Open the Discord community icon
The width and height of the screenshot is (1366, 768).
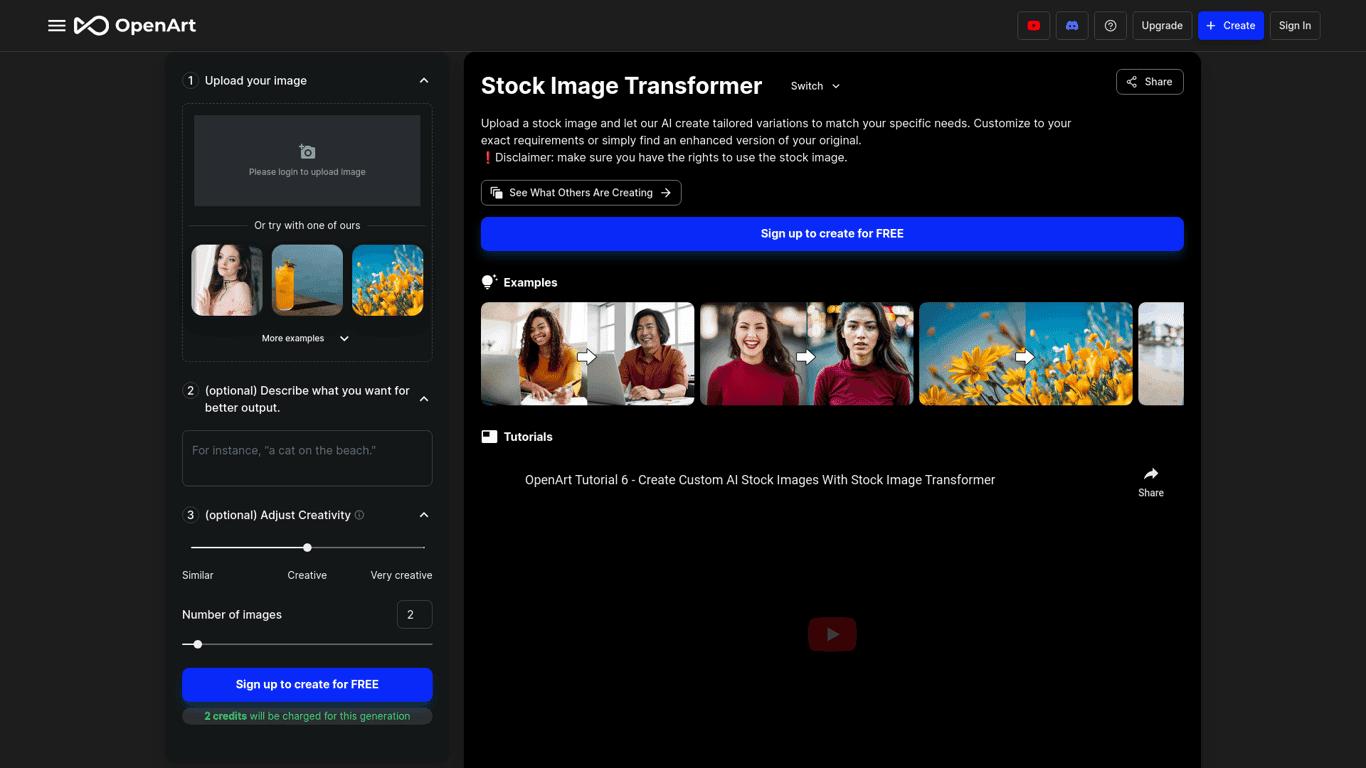[1071, 25]
